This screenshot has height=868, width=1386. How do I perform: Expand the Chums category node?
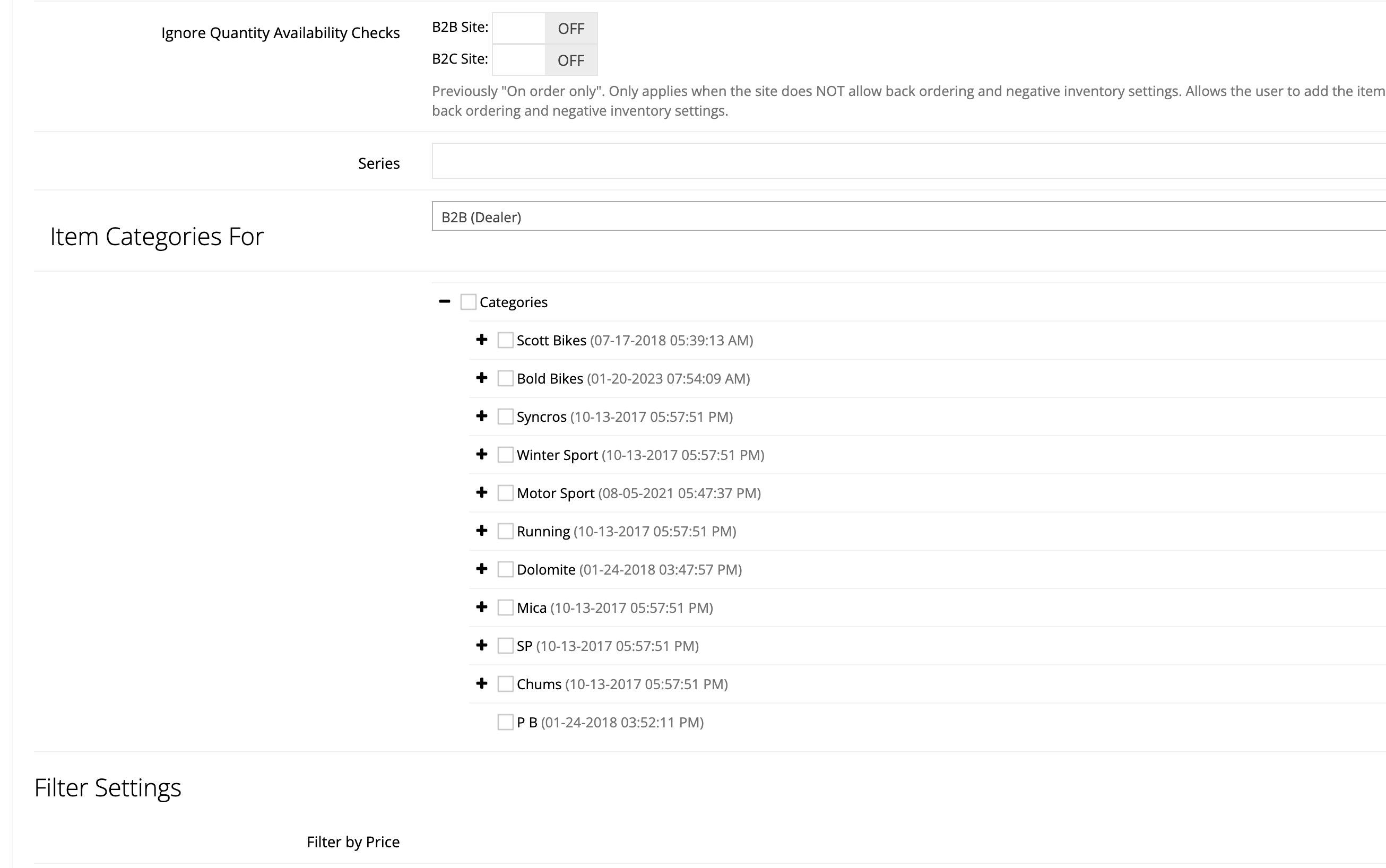click(x=482, y=684)
